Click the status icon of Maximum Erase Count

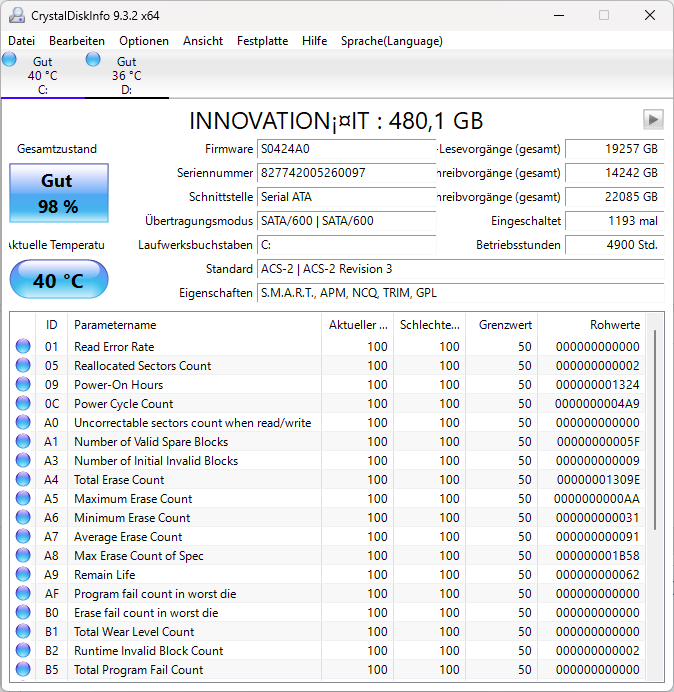click(23, 498)
